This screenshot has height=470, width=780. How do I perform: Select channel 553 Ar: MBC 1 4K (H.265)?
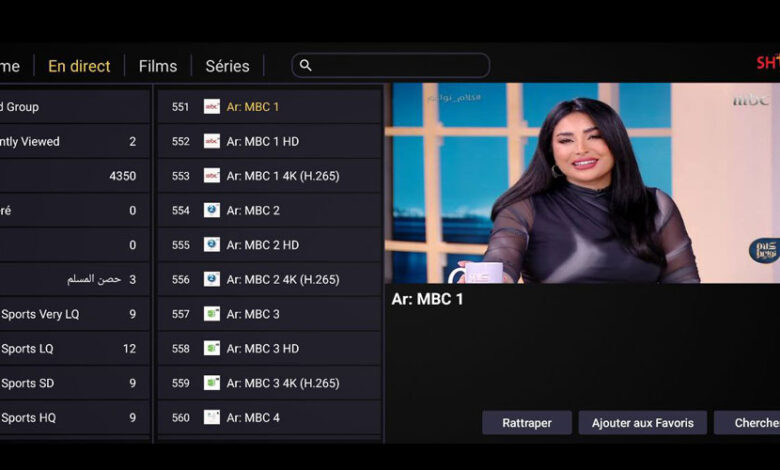(269, 176)
